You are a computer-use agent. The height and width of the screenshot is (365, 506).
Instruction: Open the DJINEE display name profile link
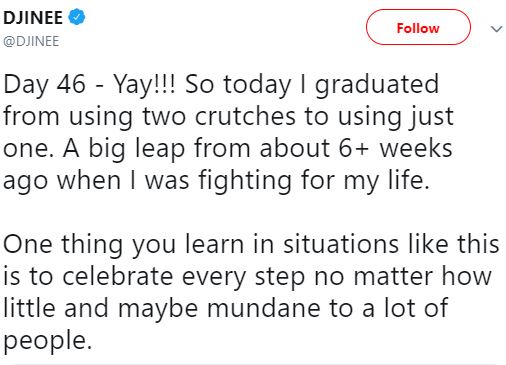click(x=33, y=18)
